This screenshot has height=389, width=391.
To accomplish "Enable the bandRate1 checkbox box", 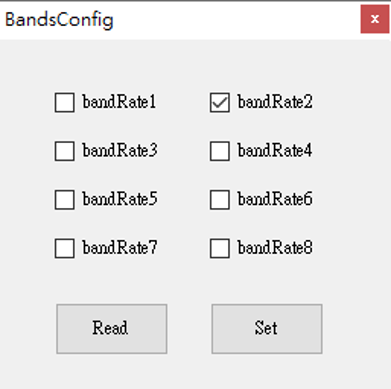I will tap(65, 102).
